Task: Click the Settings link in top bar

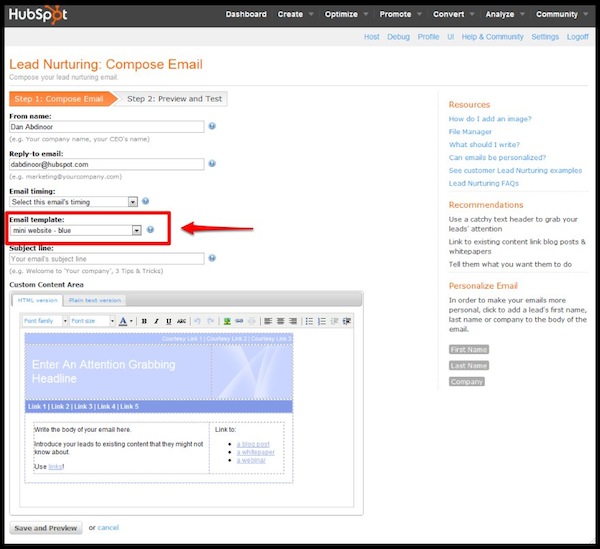Action: (545, 37)
